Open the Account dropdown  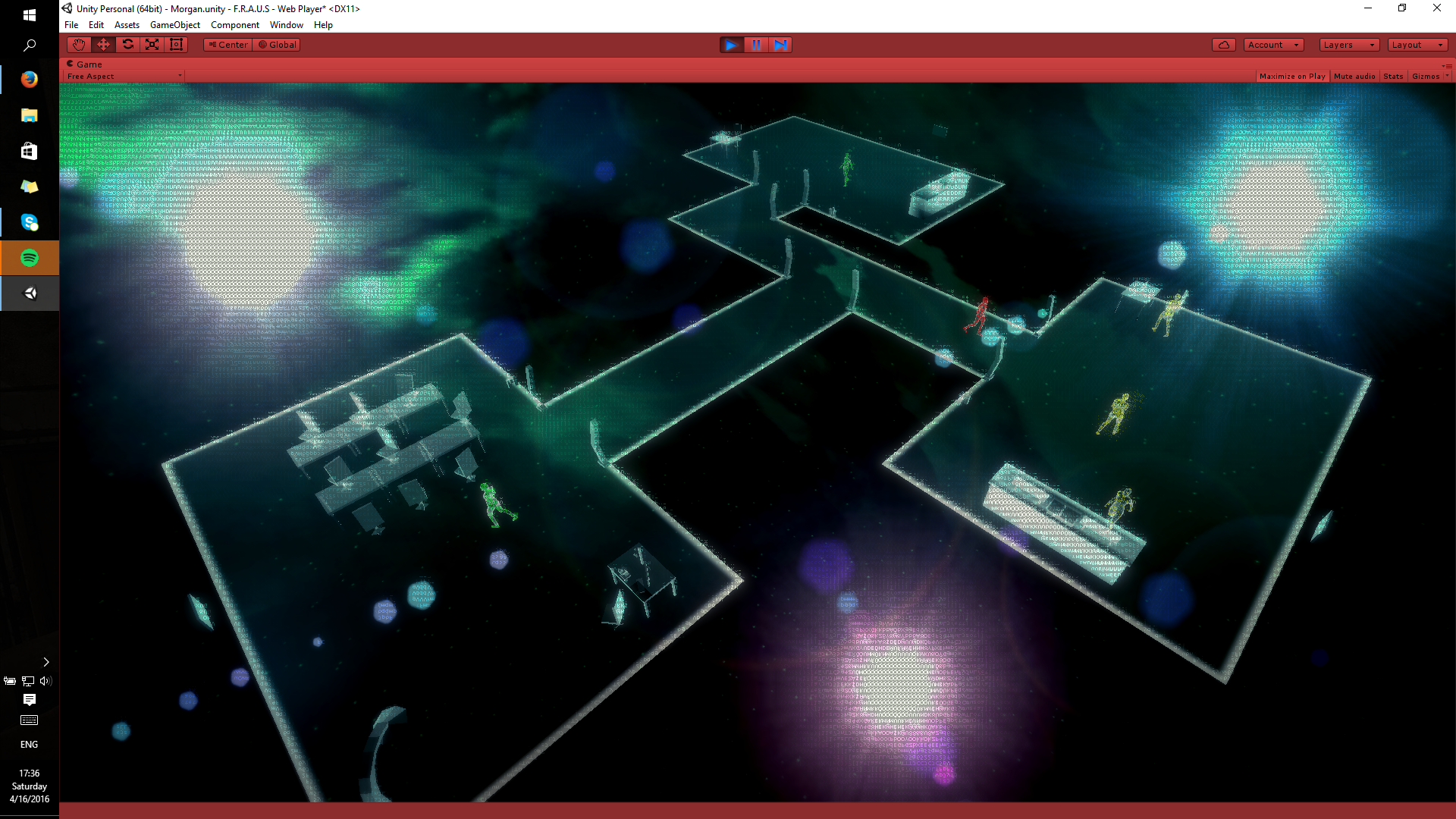[1273, 45]
